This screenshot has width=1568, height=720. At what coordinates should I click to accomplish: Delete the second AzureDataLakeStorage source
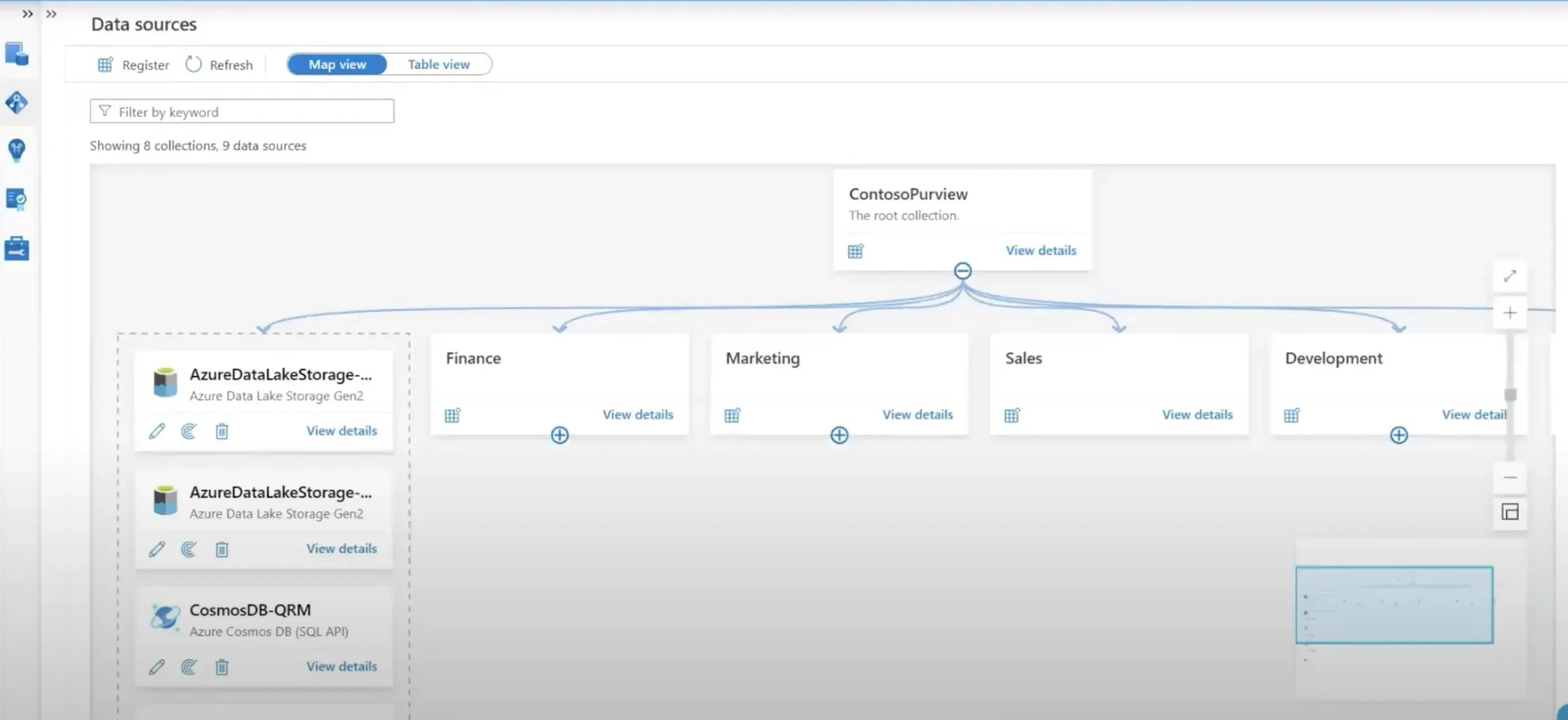(222, 549)
